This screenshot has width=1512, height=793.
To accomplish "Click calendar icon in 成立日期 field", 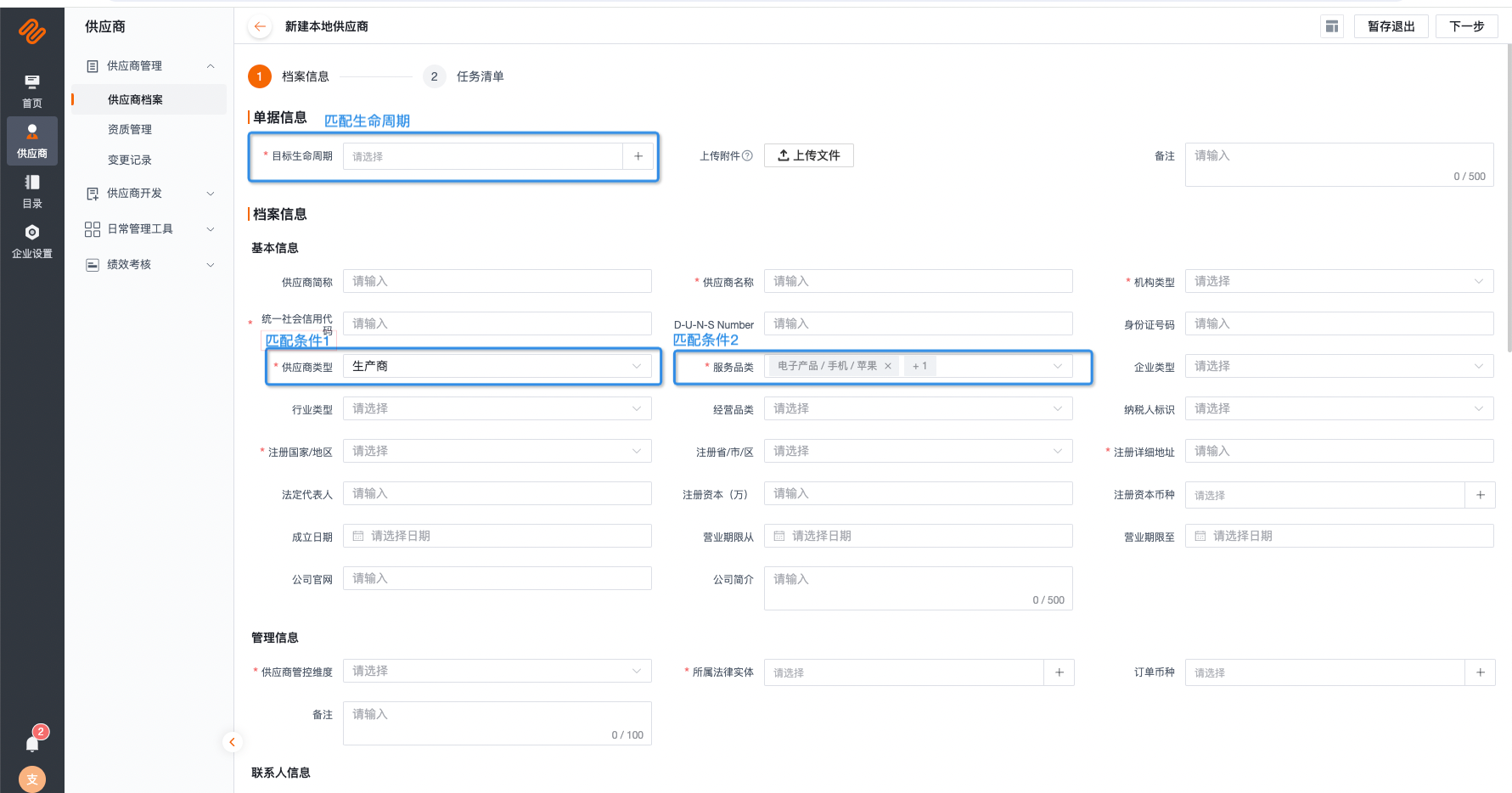I will pyautogui.click(x=358, y=536).
